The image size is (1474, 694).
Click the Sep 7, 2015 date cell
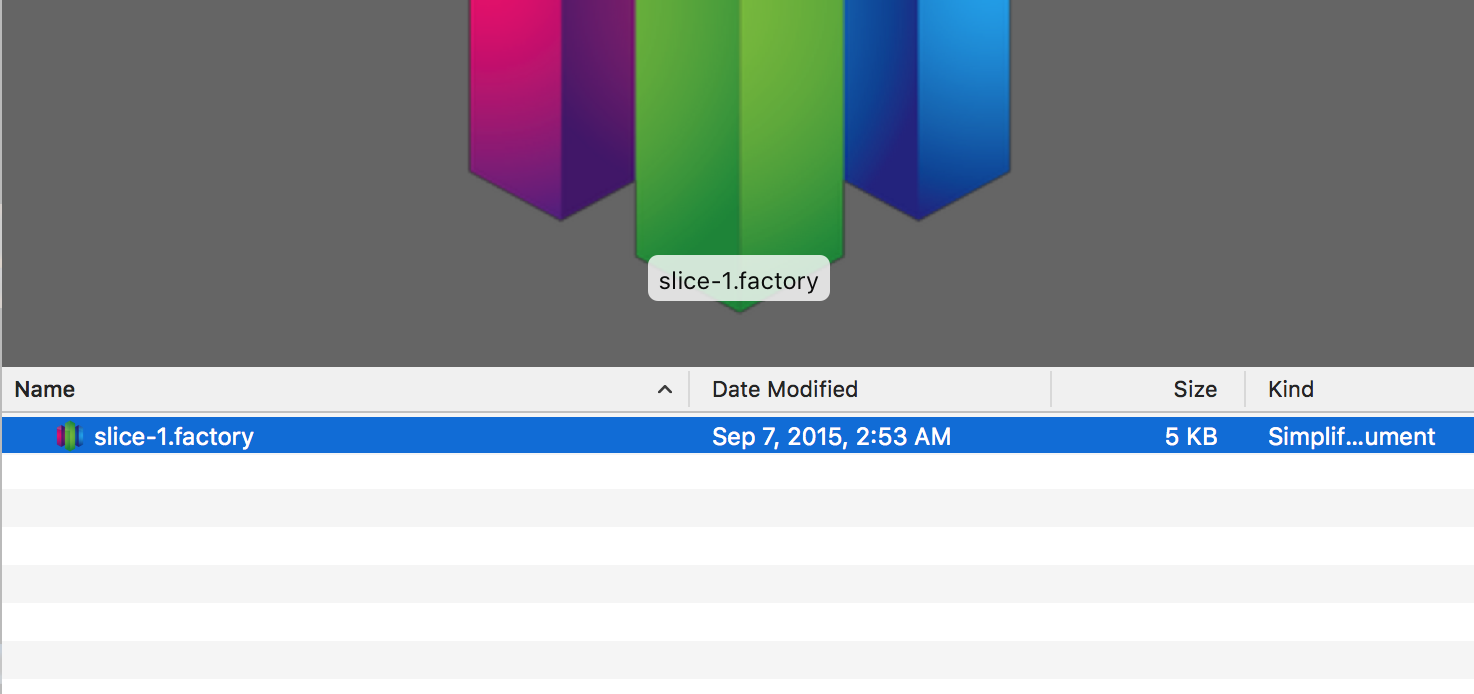(x=831, y=436)
